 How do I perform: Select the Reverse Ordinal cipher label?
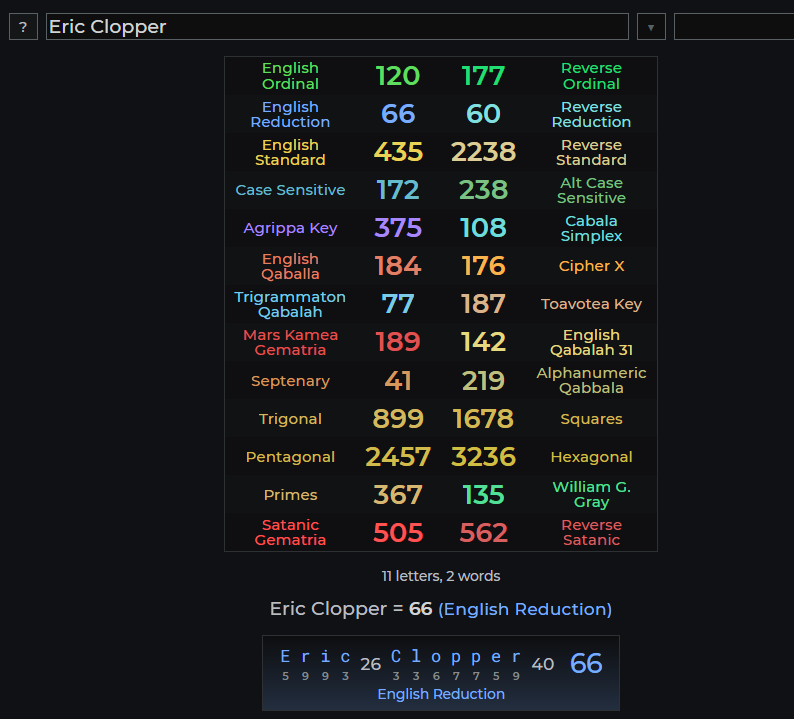click(x=591, y=76)
